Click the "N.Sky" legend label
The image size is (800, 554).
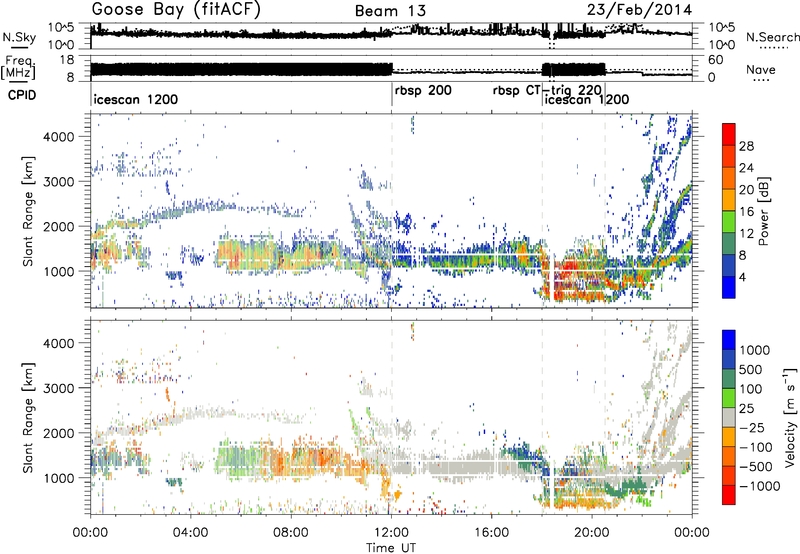19,37
